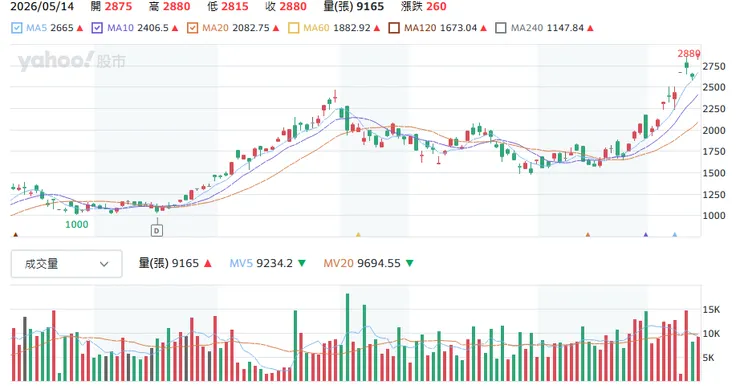Click the 15K volume axis label
Image resolution: width=740 pixels, height=388 pixels.
(x=711, y=310)
